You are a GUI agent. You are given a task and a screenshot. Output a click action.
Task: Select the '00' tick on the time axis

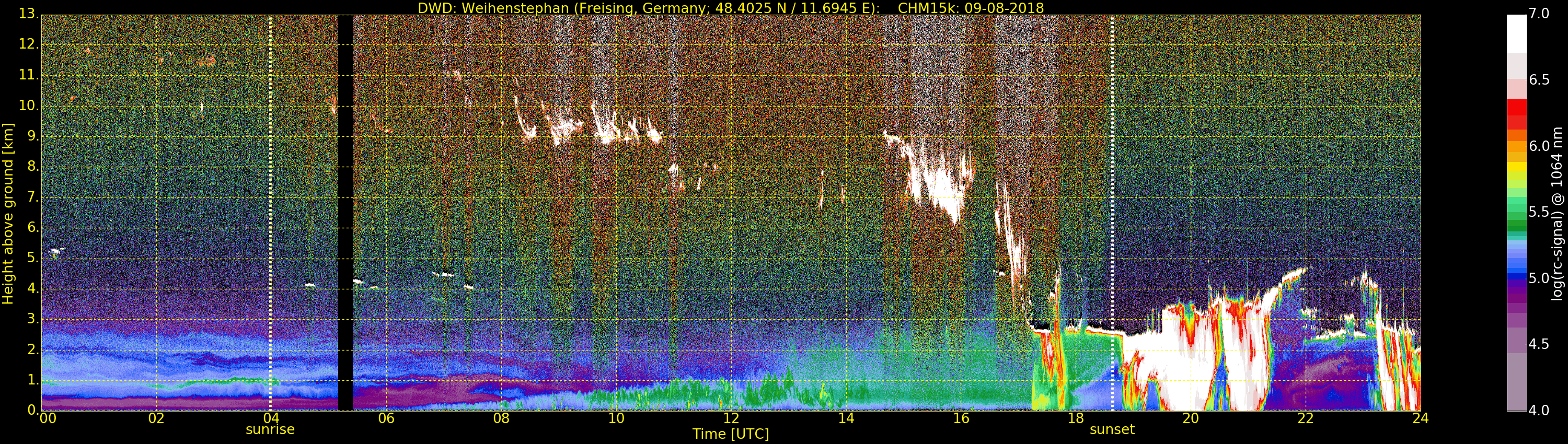point(47,418)
